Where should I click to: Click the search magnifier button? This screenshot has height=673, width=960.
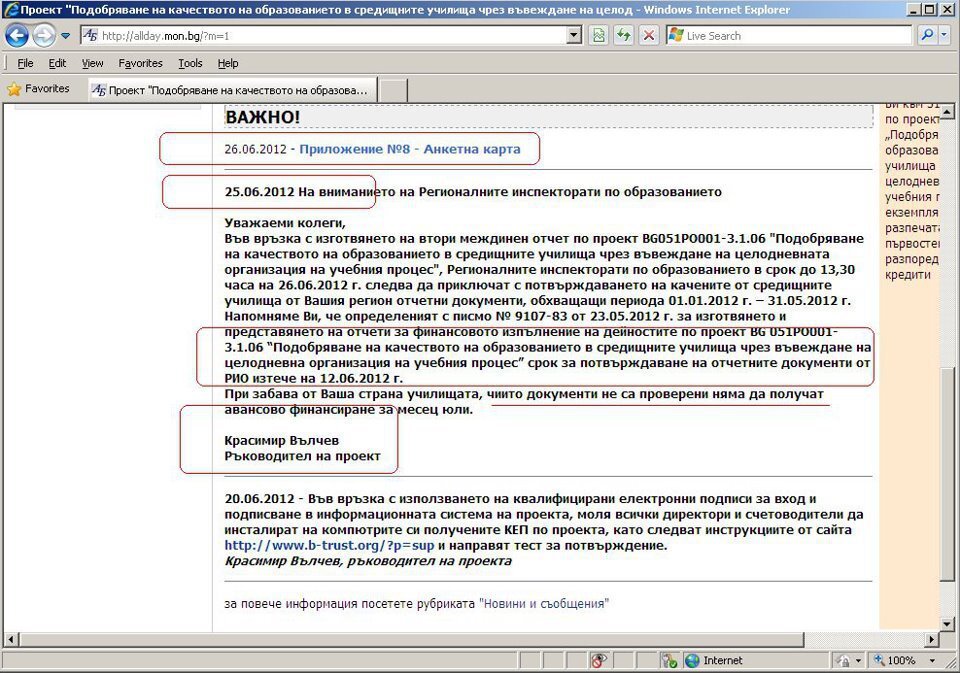(x=927, y=36)
